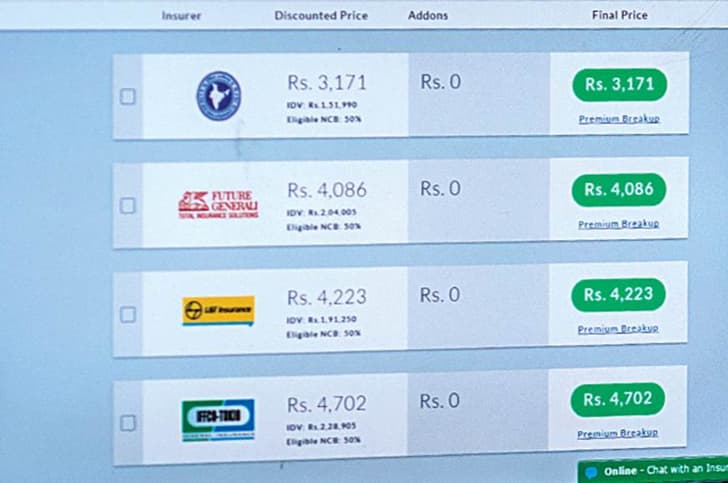Click the online chat bubble icon
The width and height of the screenshot is (728, 483).
point(591,473)
